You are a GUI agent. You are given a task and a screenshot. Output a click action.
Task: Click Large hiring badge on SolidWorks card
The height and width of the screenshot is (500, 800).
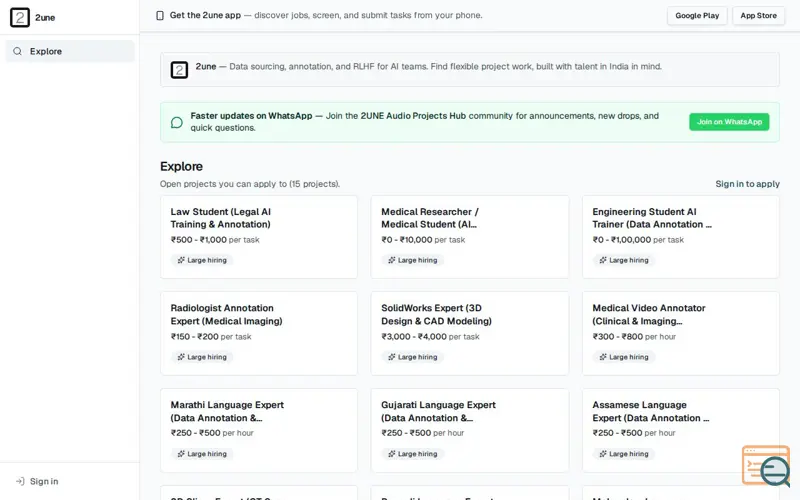[412, 357]
